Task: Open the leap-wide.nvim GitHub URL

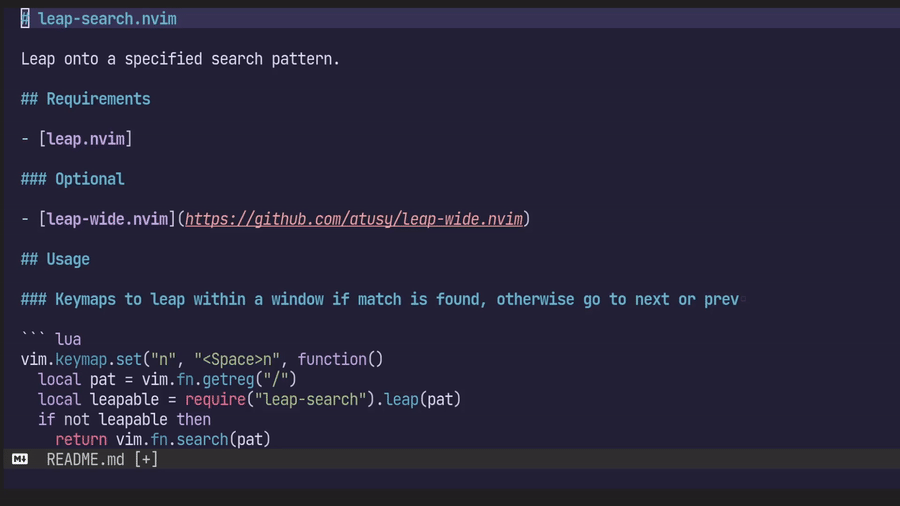Action: click(354, 219)
